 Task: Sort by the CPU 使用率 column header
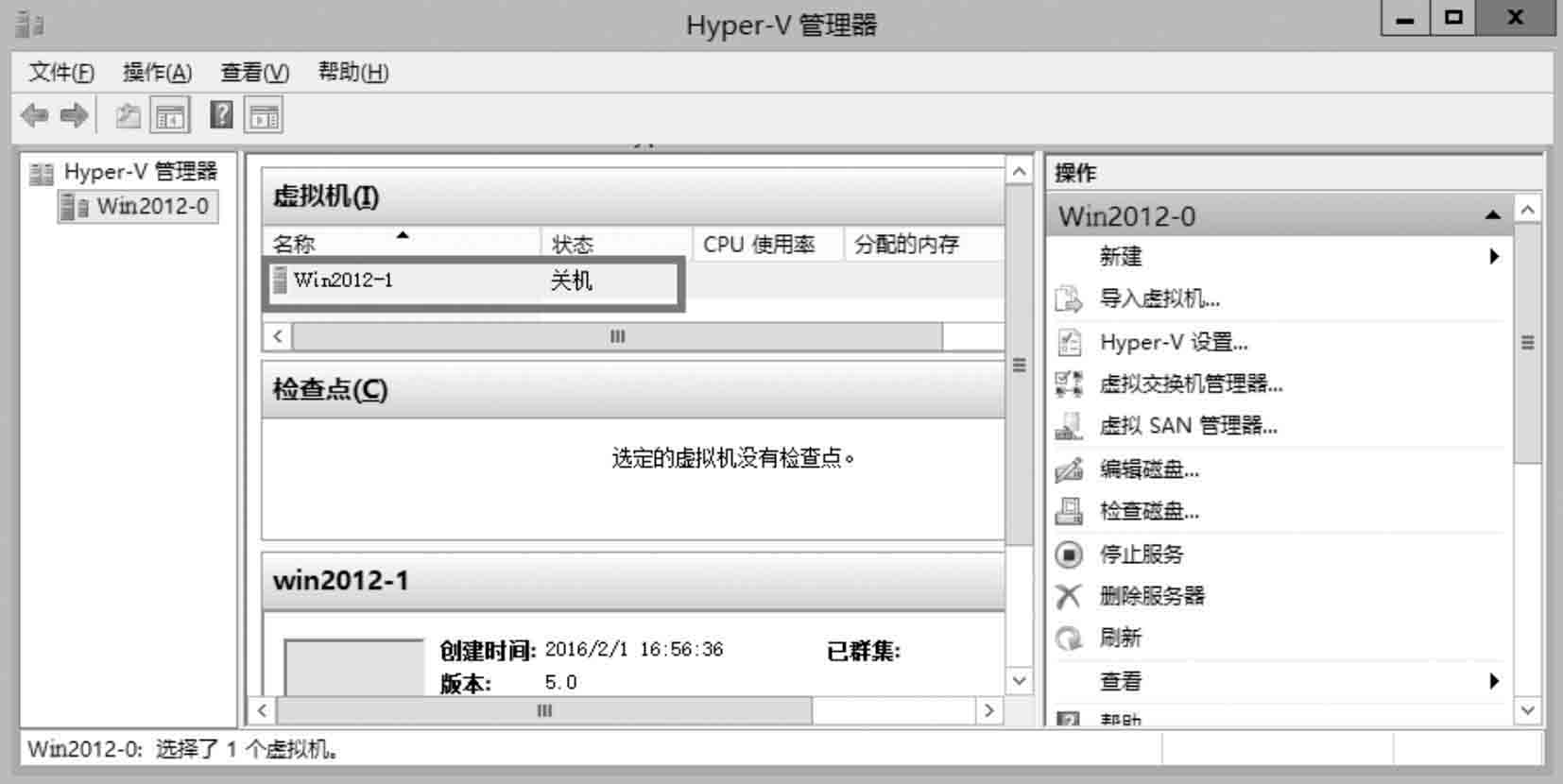point(768,244)
